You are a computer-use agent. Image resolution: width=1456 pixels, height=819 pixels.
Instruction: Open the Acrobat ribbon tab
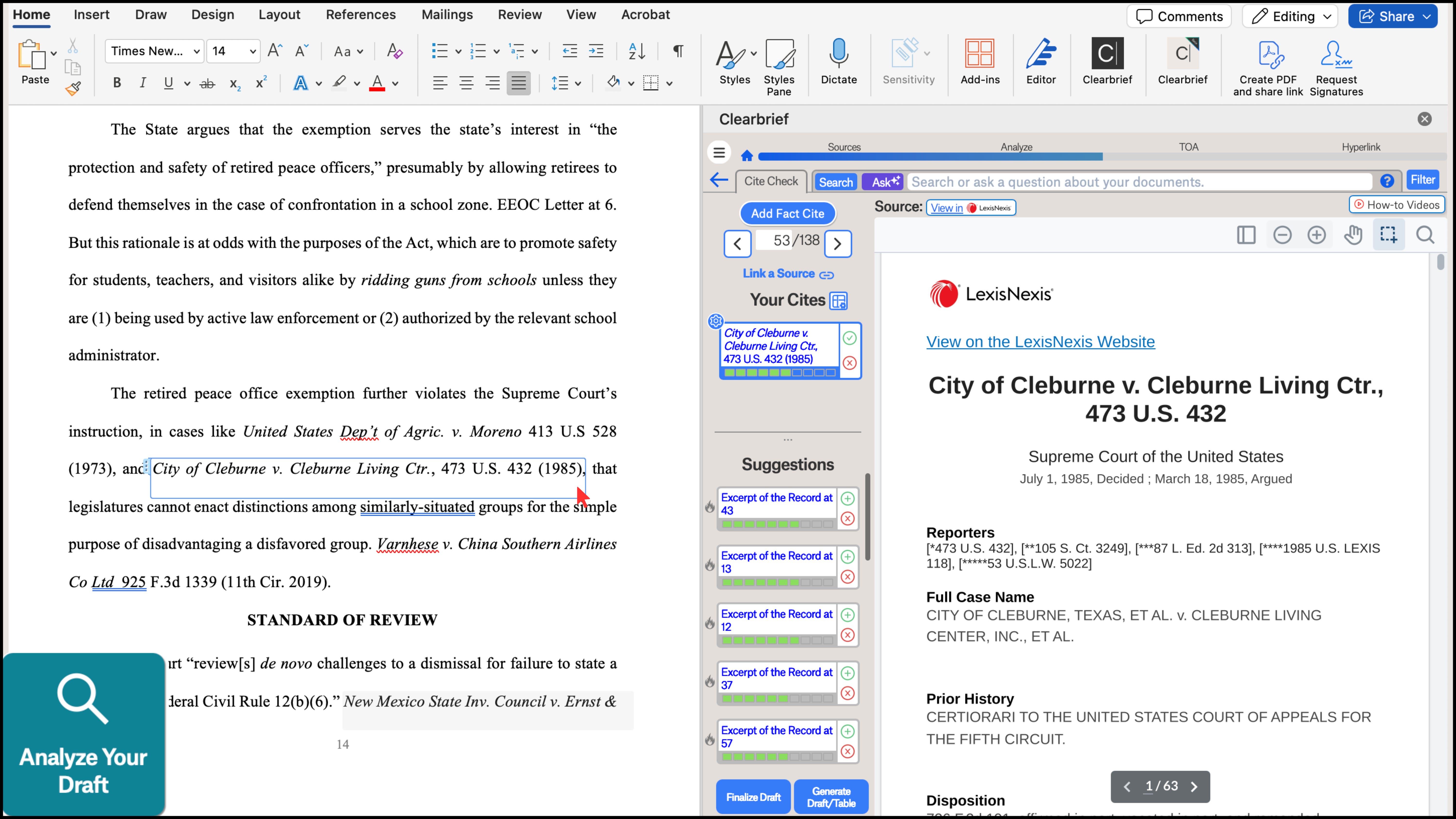tap(645, 15)
